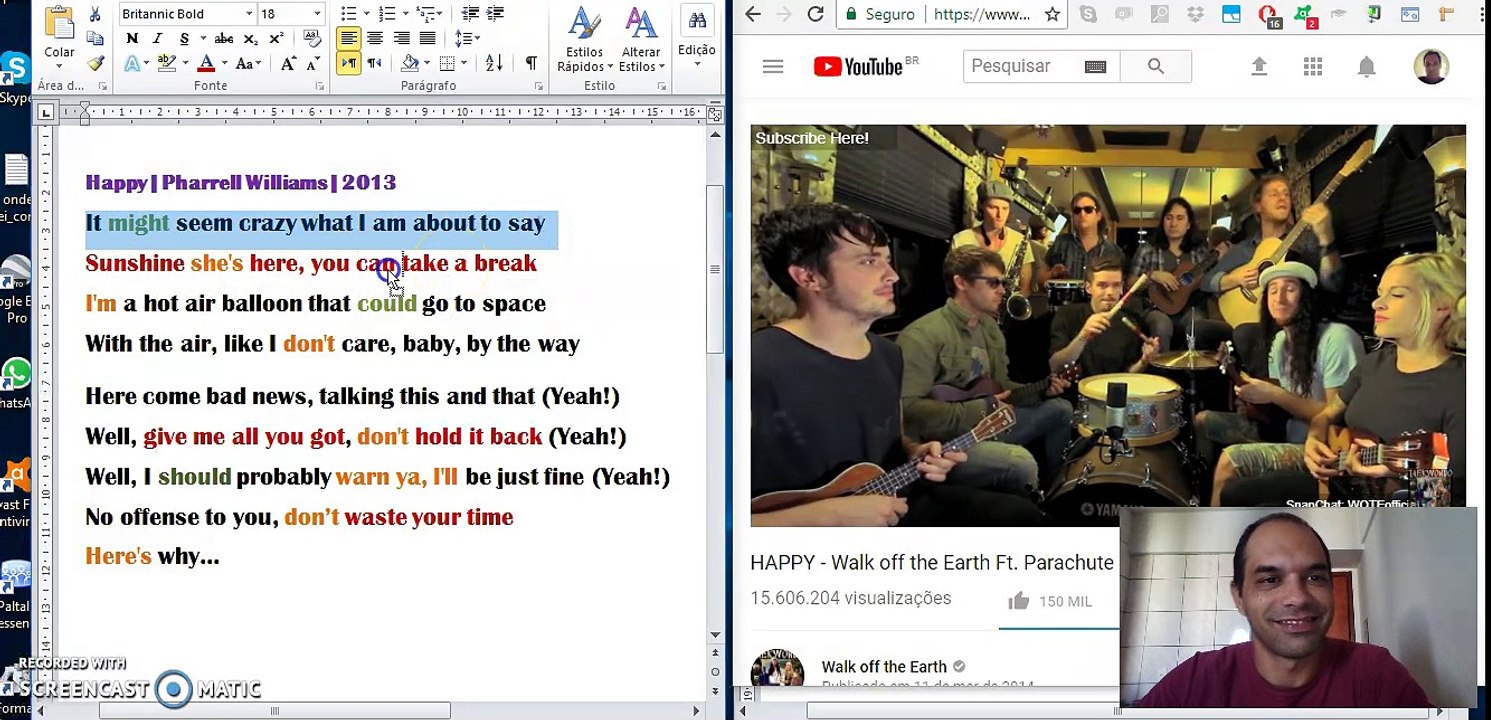Bookmark this page with the star icon
Screen dimensions: 1491x720
(1052, 14)
